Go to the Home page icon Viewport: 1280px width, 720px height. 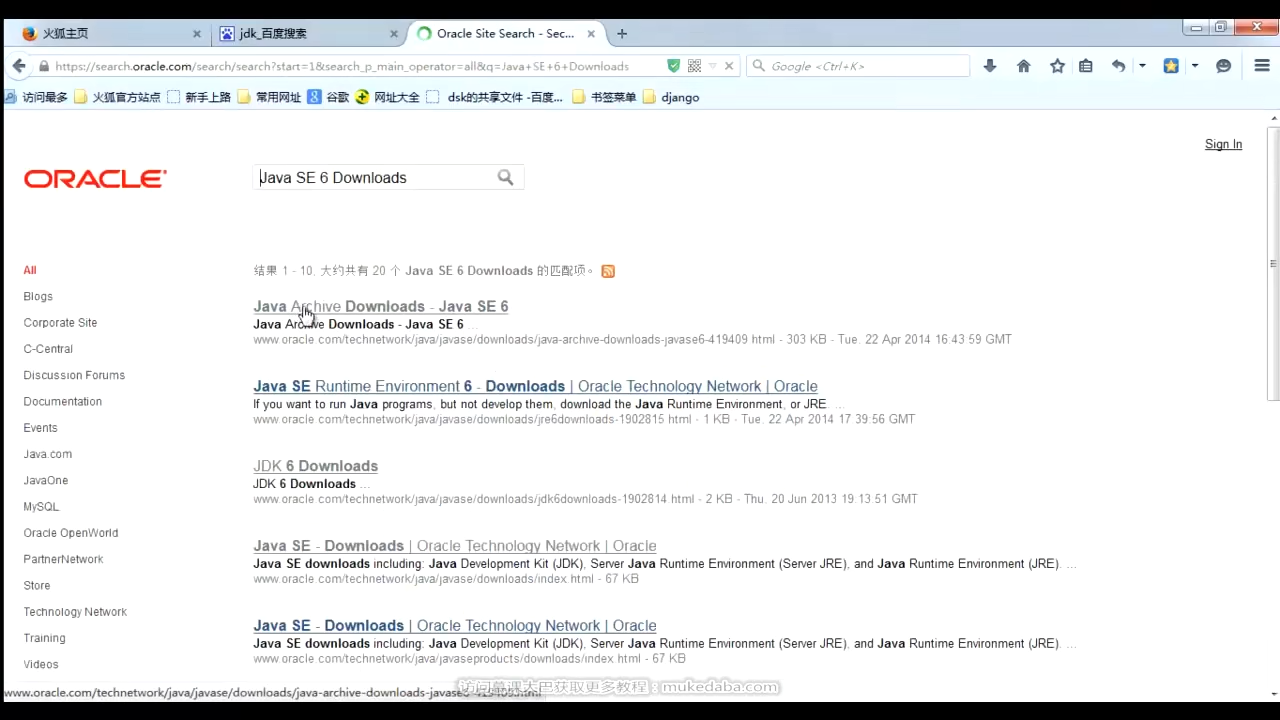coord(1023,66)
